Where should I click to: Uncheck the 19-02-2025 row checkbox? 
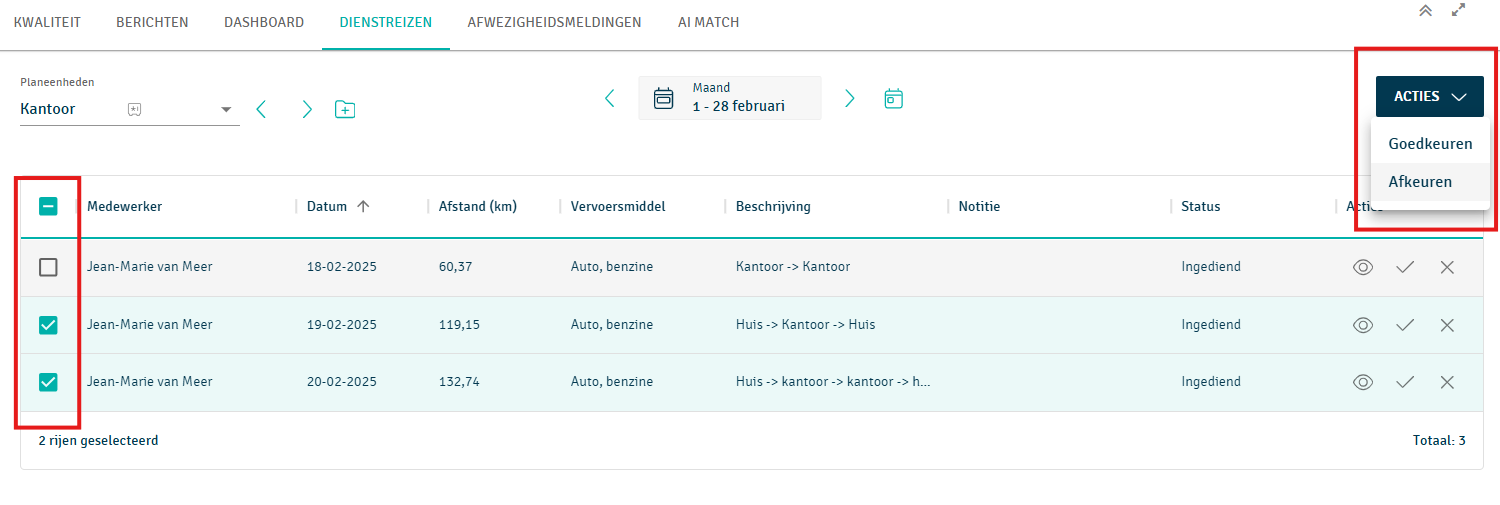[x=48, y=325]
